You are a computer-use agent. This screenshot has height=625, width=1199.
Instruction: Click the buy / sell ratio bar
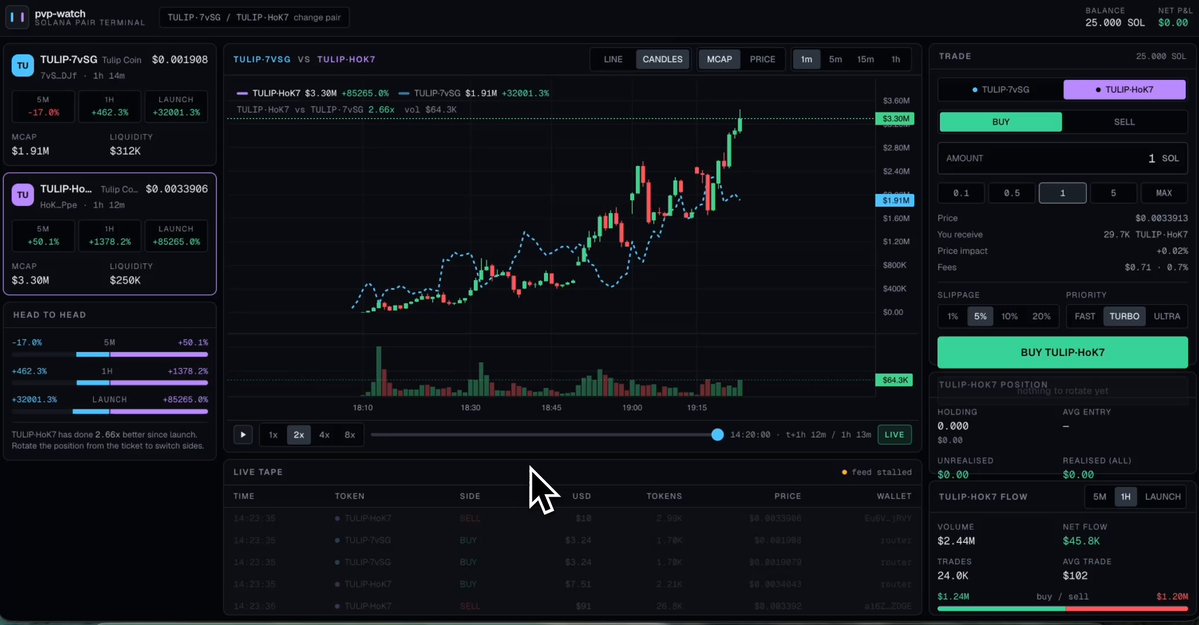point(1062,609)
